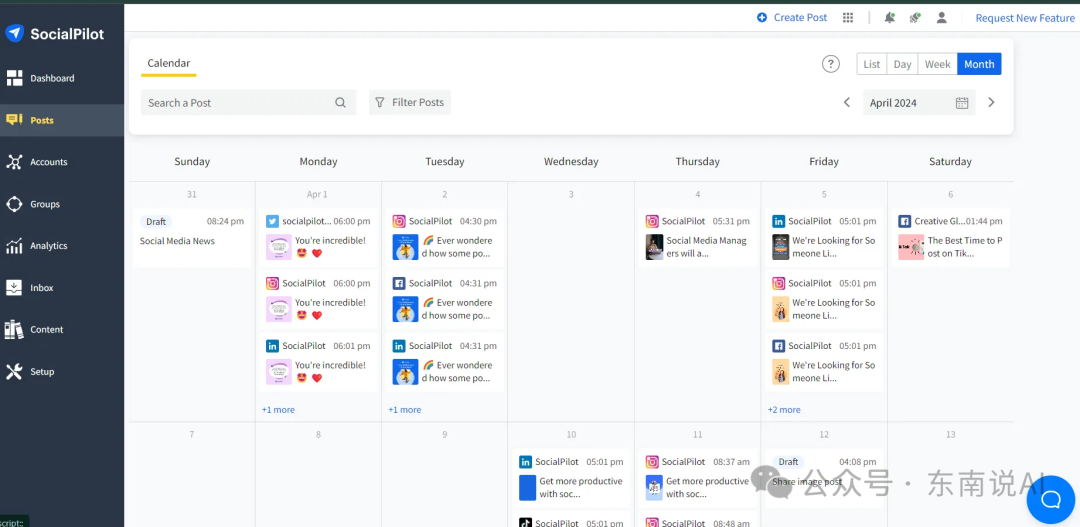Click LinkedIn icon on Wednesday 10 post
Viewport: 1080px width, 527px height.
pyautogui.click(x=526, y=462)
